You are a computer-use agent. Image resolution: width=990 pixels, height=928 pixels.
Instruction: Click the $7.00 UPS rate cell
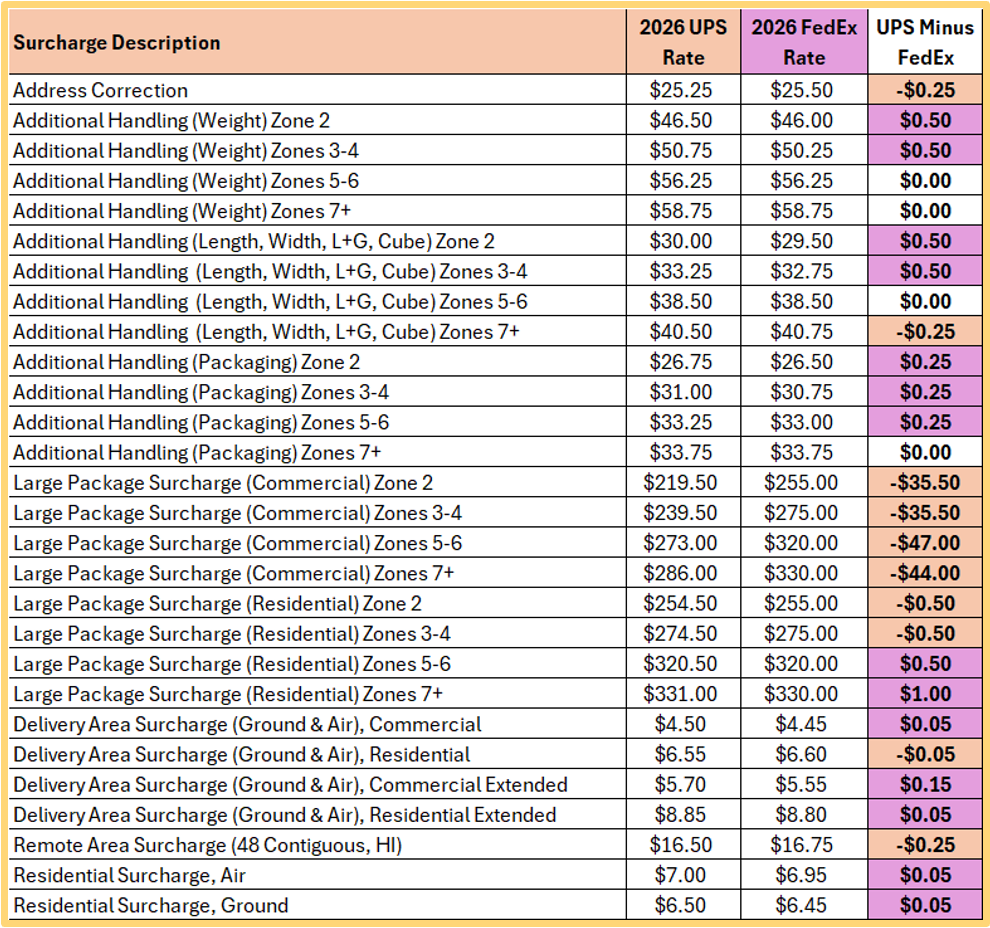(x=683, y=876)
